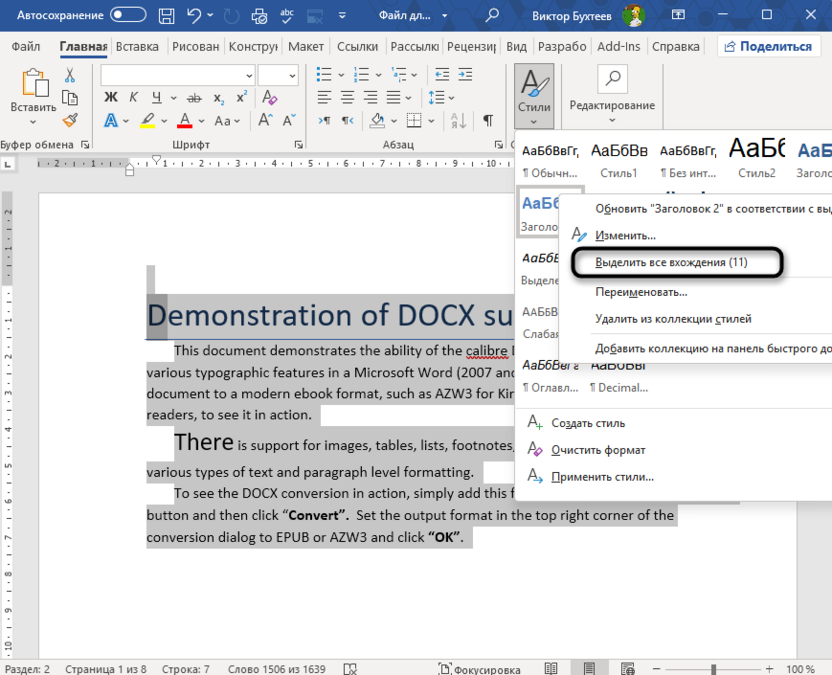832x675 pixels.
Task: Apply subscript formatting
Action: [219, 97]
